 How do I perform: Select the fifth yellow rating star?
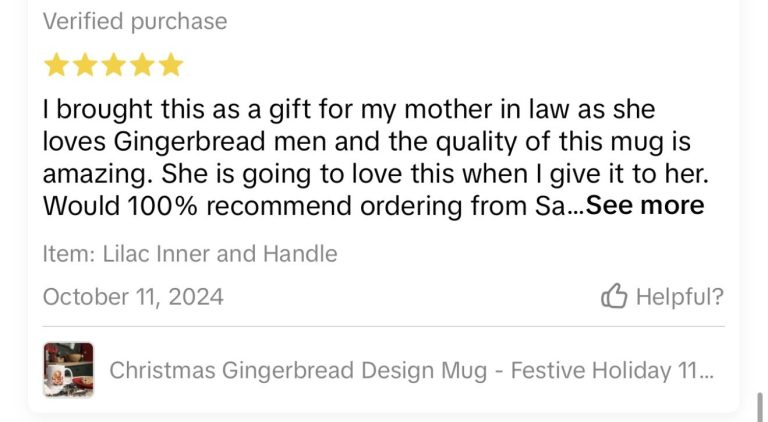pos(171,65)
